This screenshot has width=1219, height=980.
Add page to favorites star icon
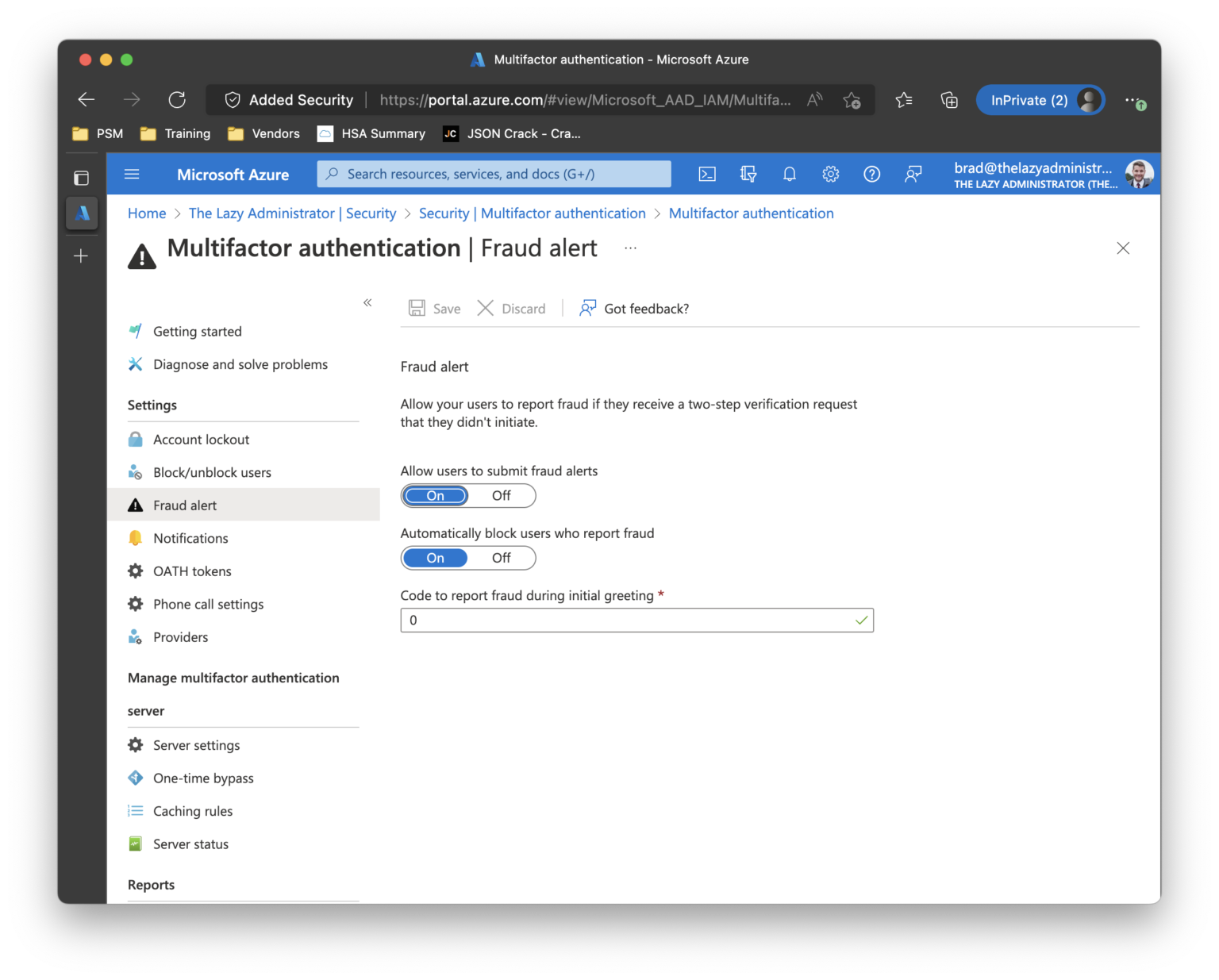pyautogui.click(x=852, y=100)
